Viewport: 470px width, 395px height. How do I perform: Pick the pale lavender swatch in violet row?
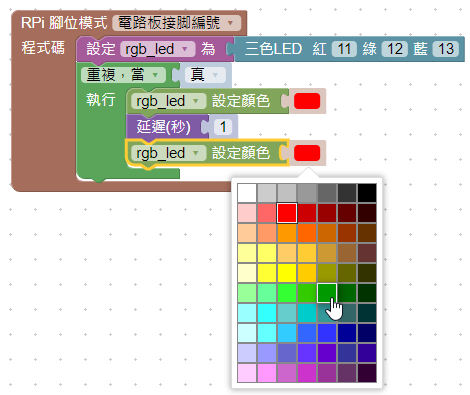tap(247, 353)
